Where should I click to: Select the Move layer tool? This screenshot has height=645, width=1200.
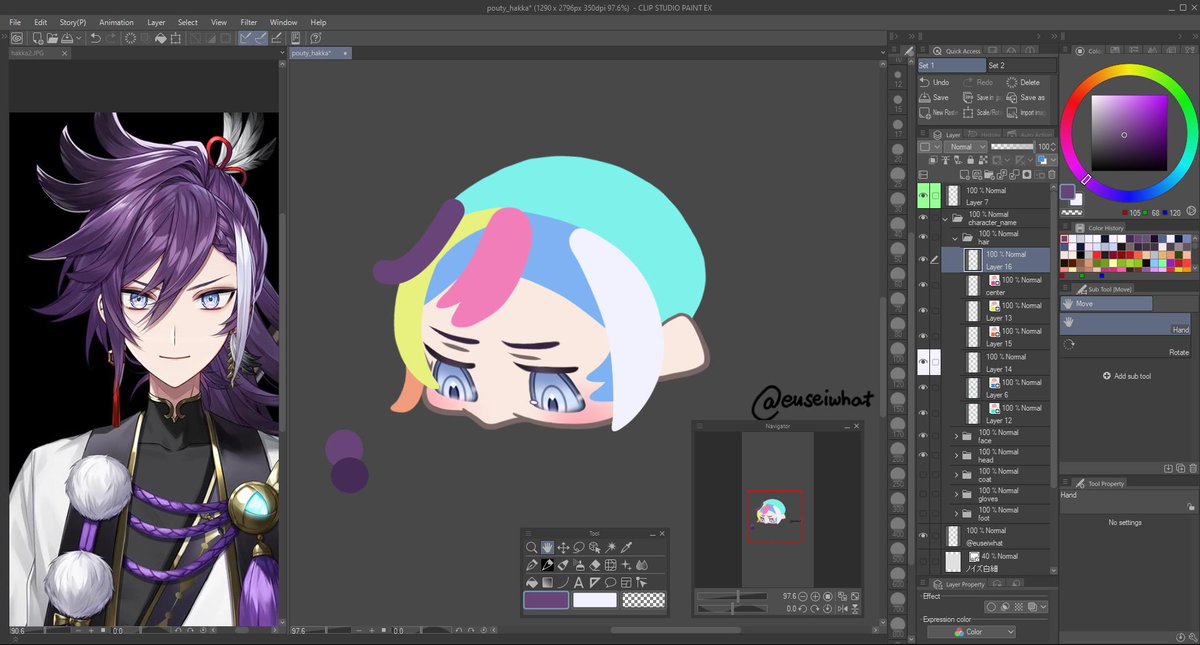(x=563, y=547)
